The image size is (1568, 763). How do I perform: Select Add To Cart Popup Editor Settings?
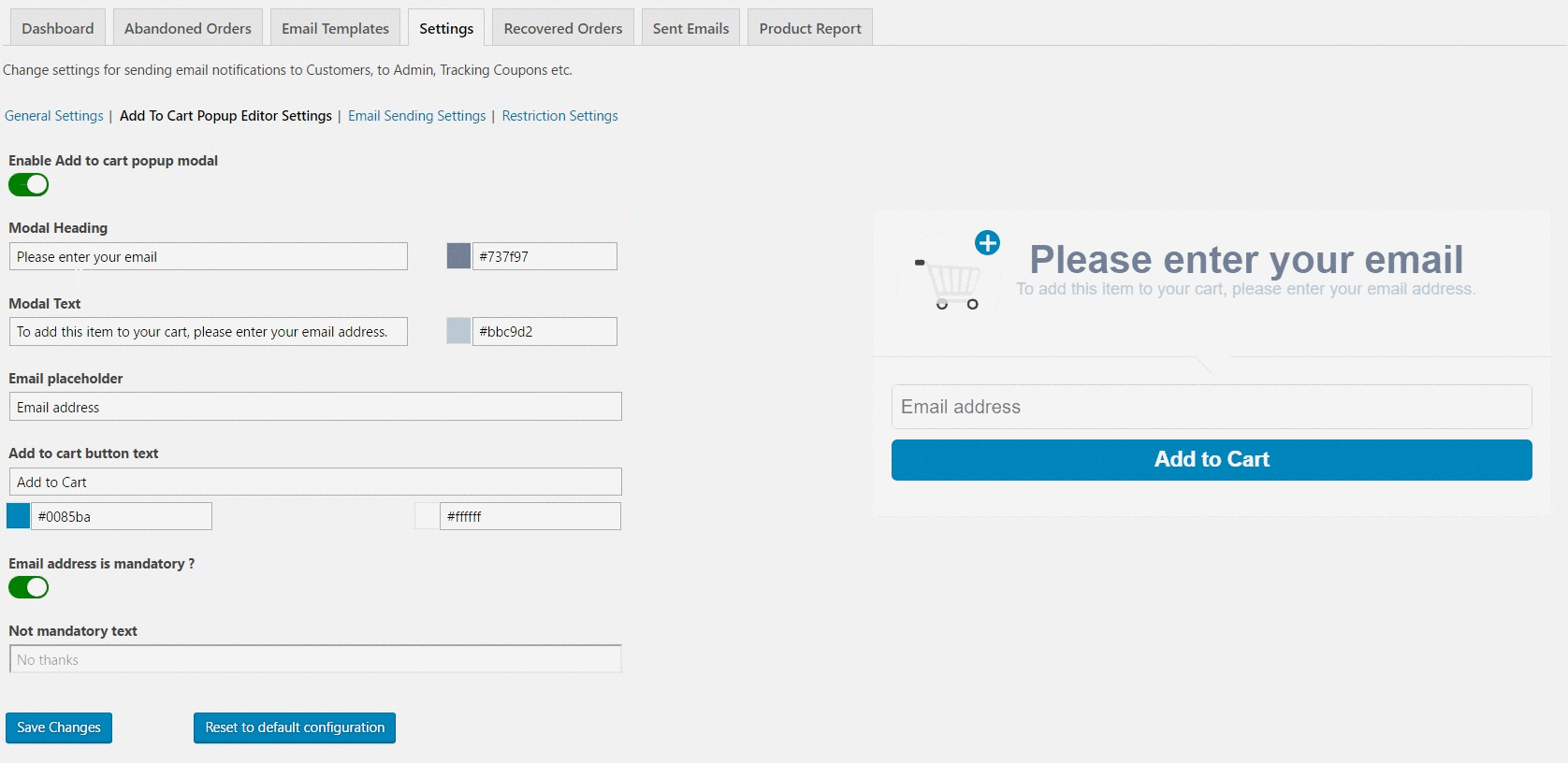225,116
